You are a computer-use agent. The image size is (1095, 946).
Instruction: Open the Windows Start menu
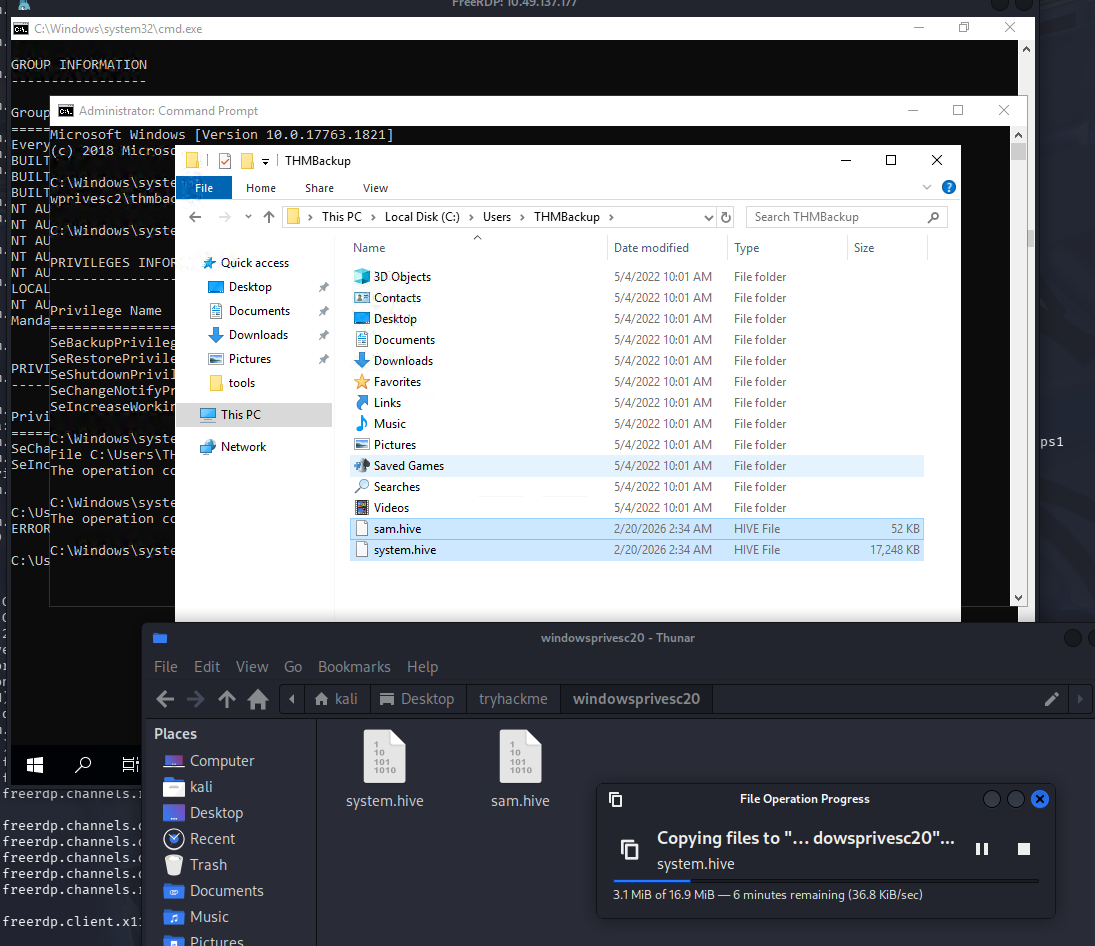coord(35,765)
